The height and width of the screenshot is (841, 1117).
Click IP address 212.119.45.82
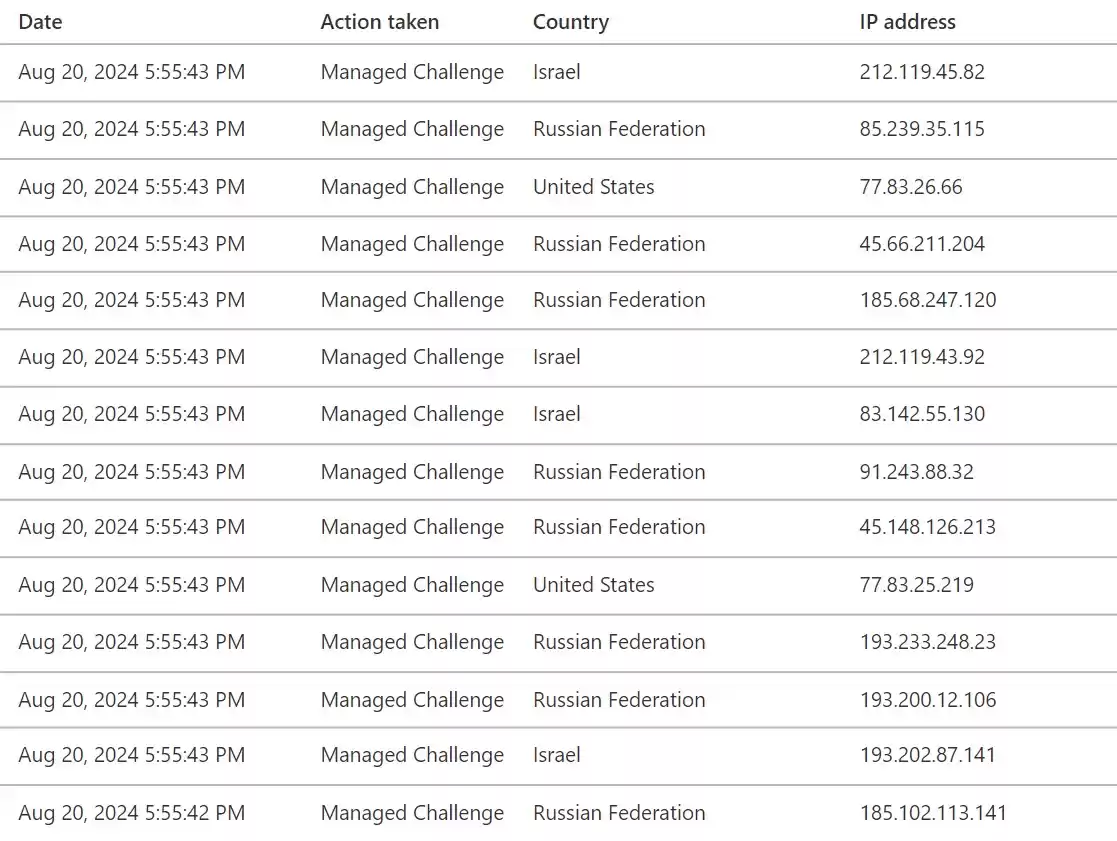(922, 72)
